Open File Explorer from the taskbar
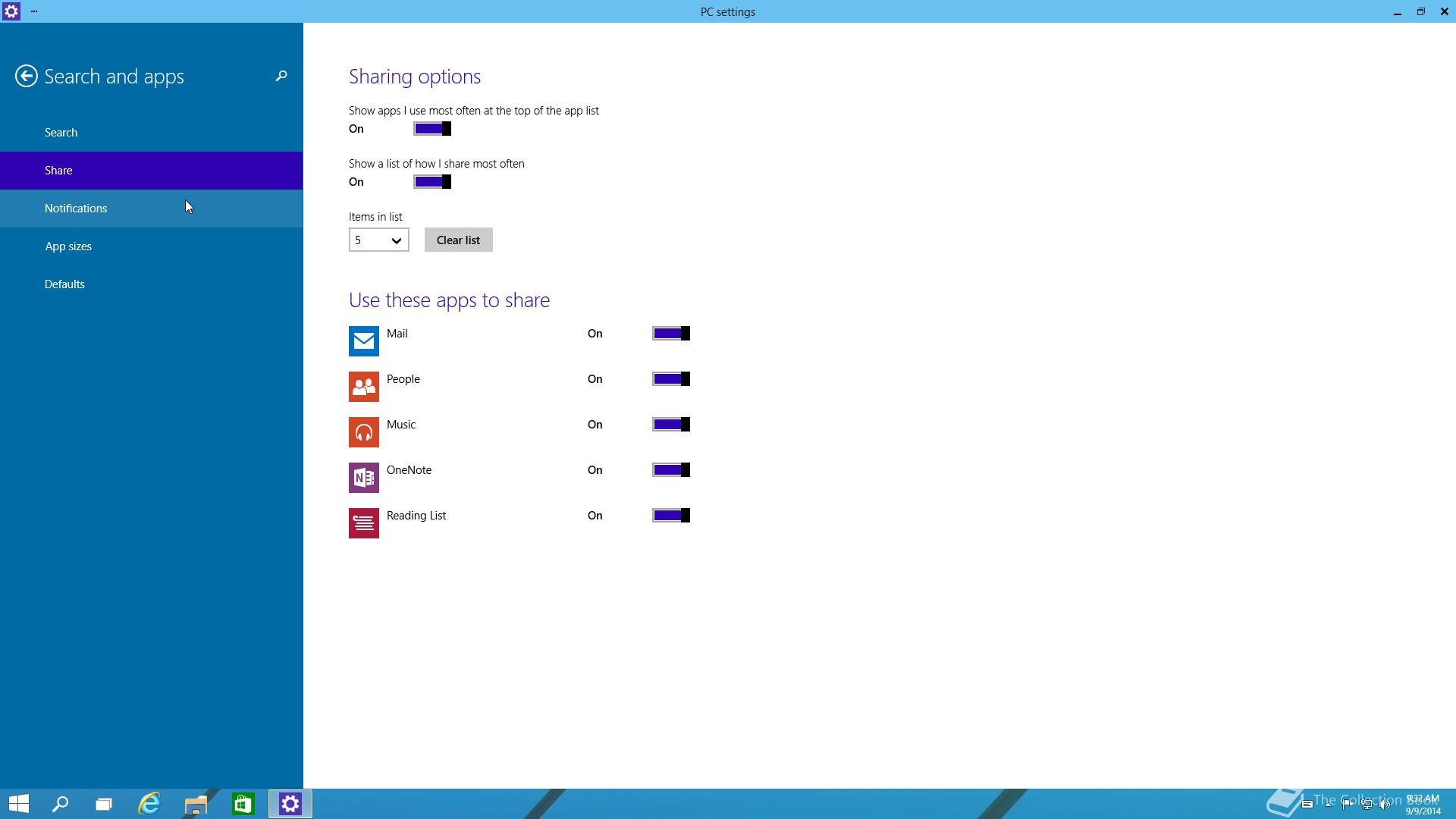Image resolution: width=1456 pixels, height=819 pixels. tap(196, 804)
